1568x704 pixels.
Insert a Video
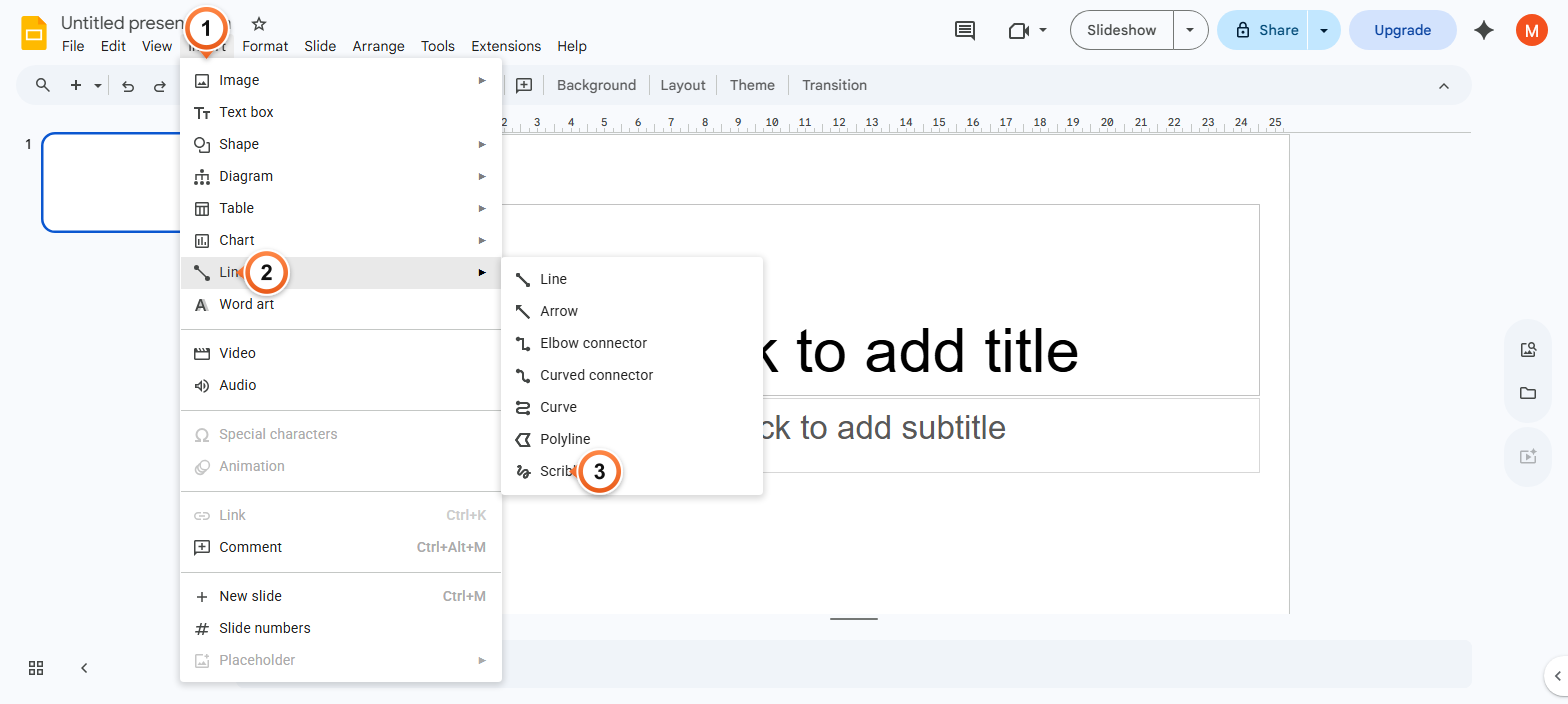point(341,353)
